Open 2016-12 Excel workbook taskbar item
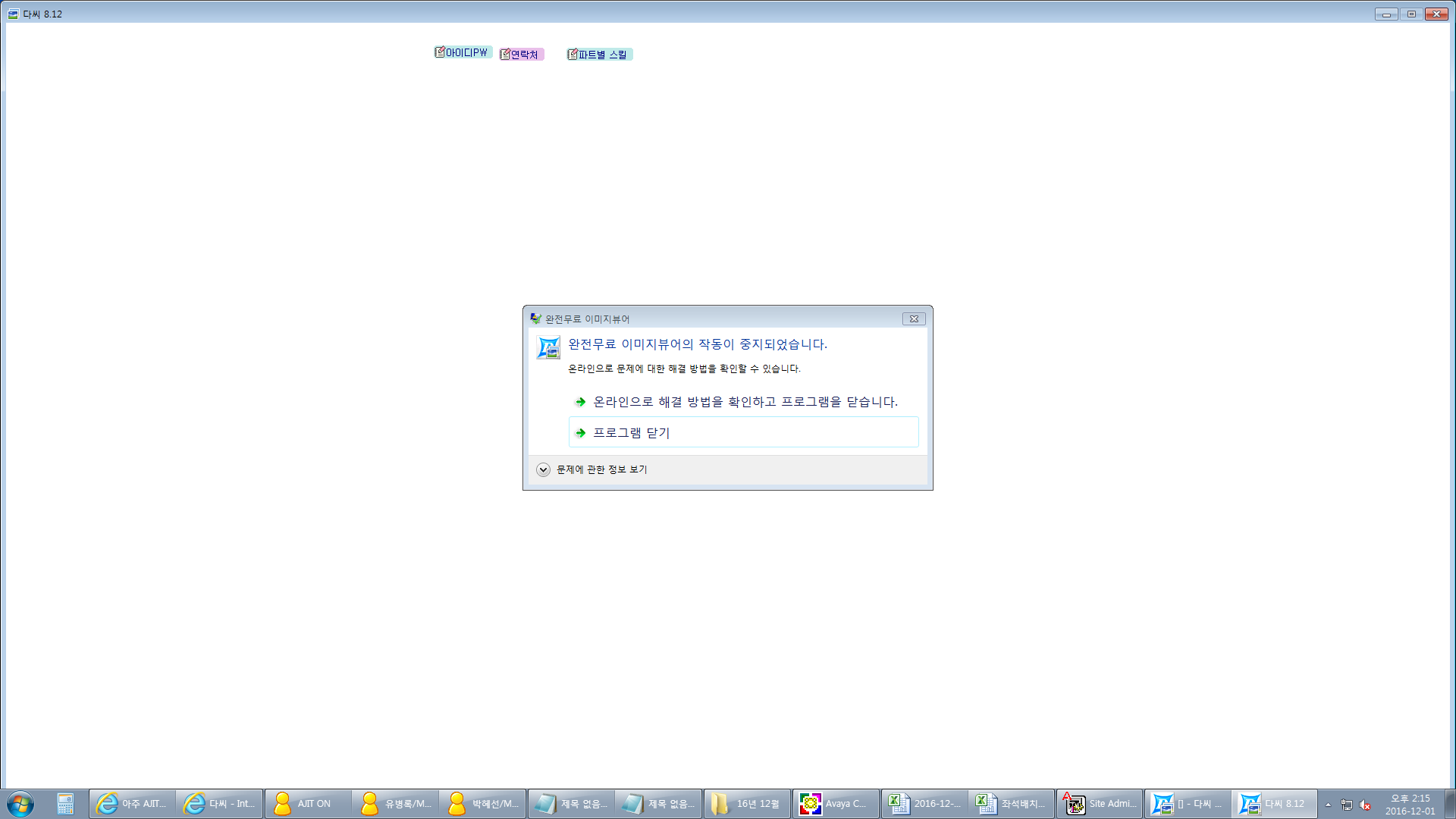 click(x=924, y=804)
